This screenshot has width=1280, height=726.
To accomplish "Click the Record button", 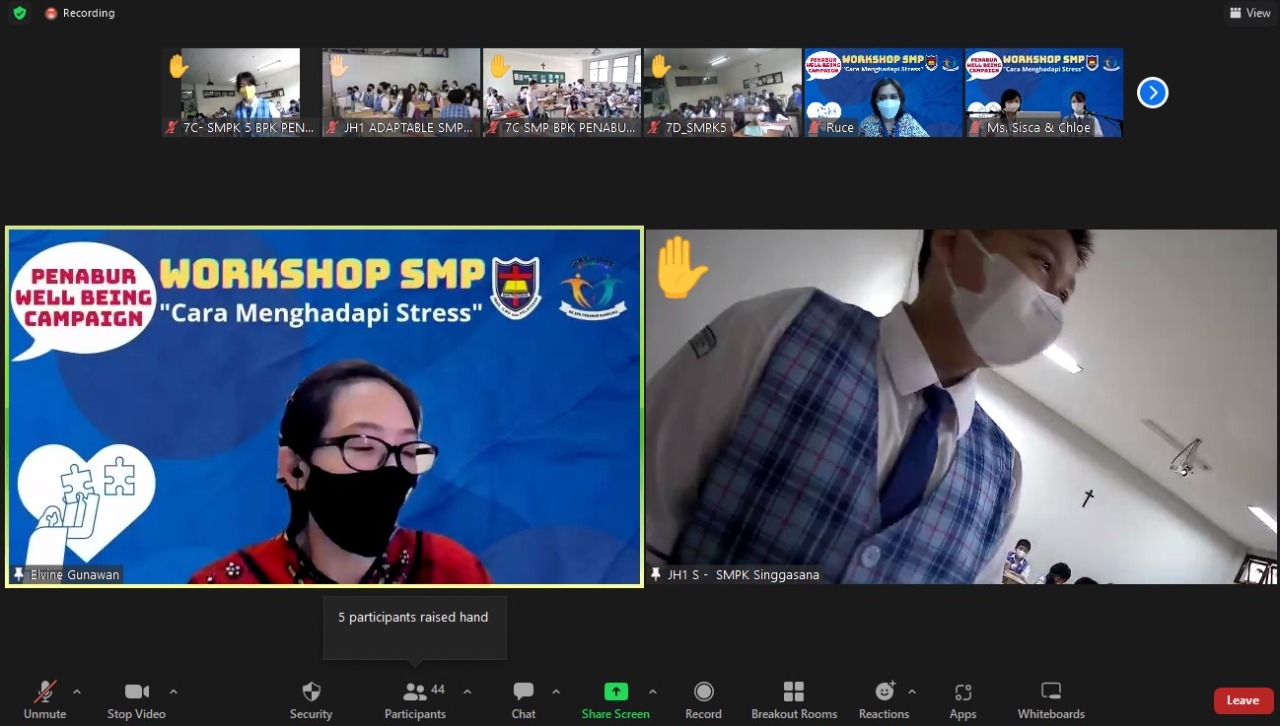I will [703, 700].
